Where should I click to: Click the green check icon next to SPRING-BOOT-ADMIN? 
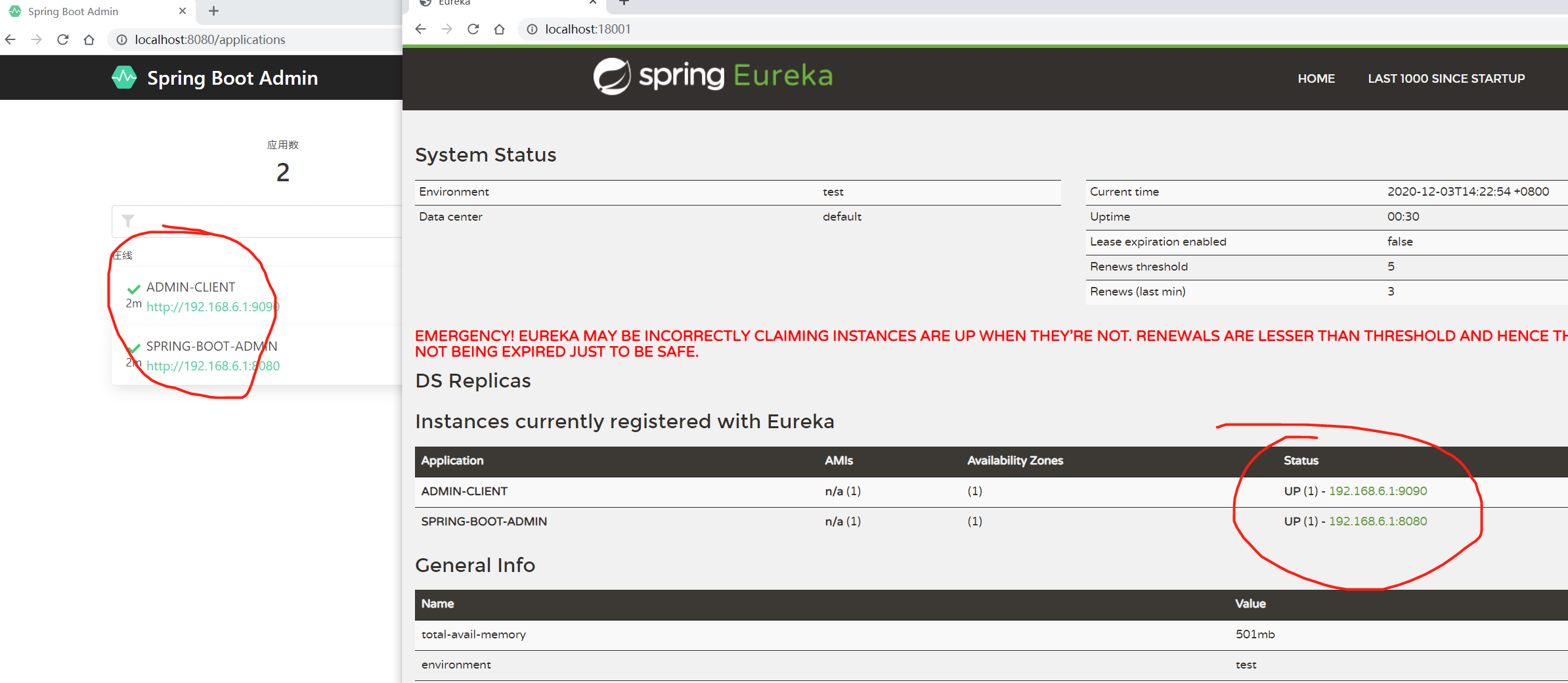[134, 347]
